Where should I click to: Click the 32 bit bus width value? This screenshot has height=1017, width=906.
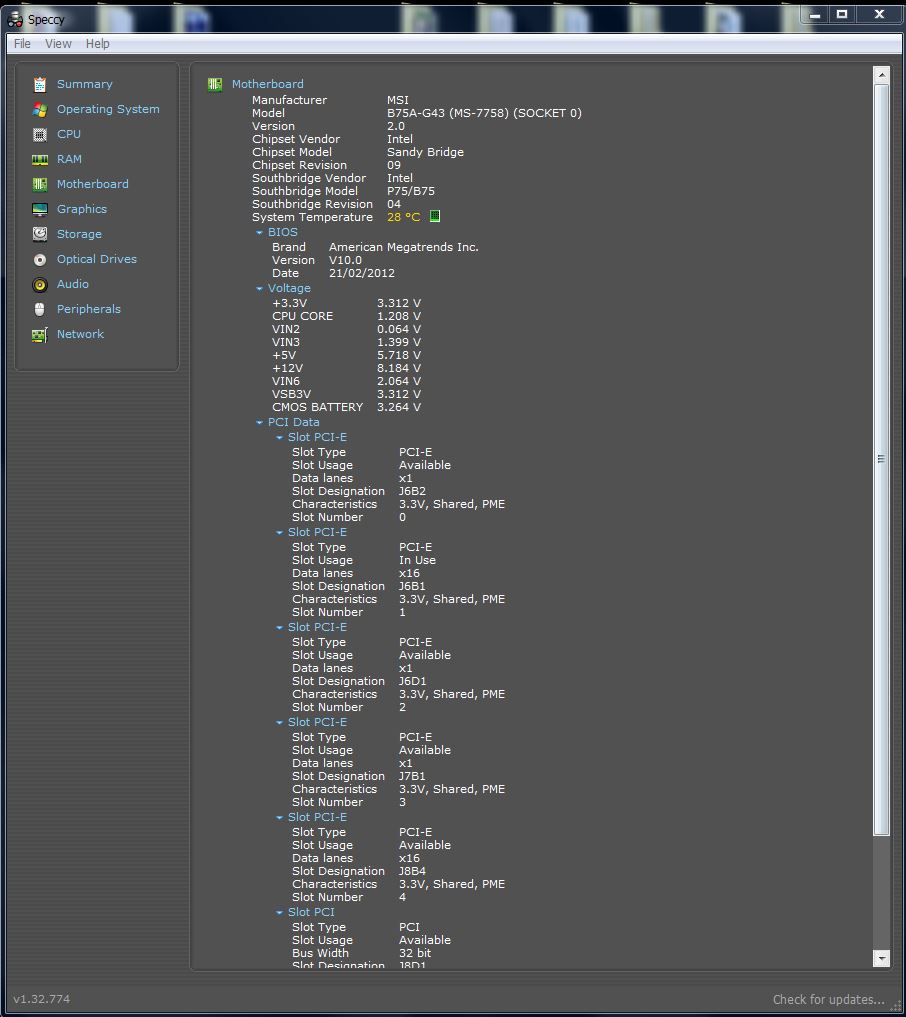tap(415, 953)
